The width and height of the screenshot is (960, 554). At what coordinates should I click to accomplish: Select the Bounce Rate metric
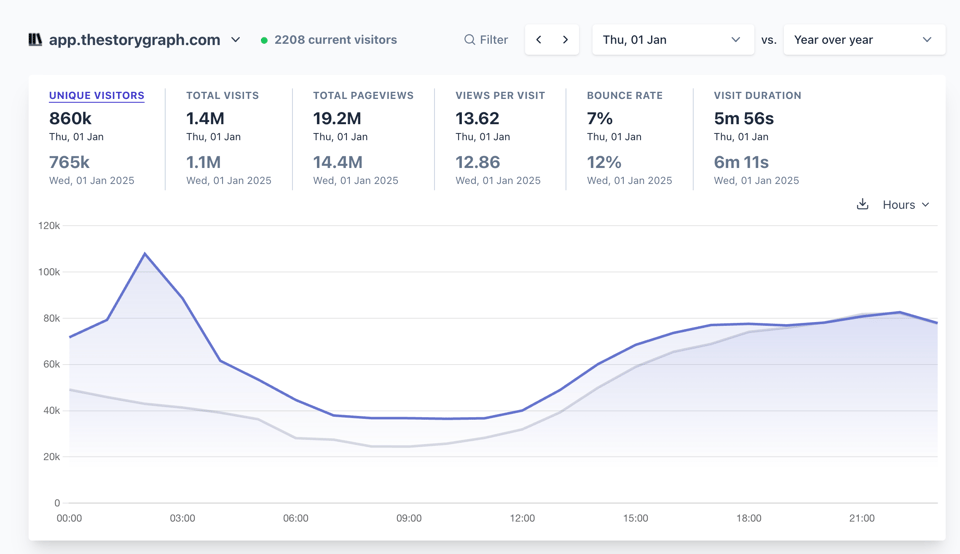tap(624, 96)
